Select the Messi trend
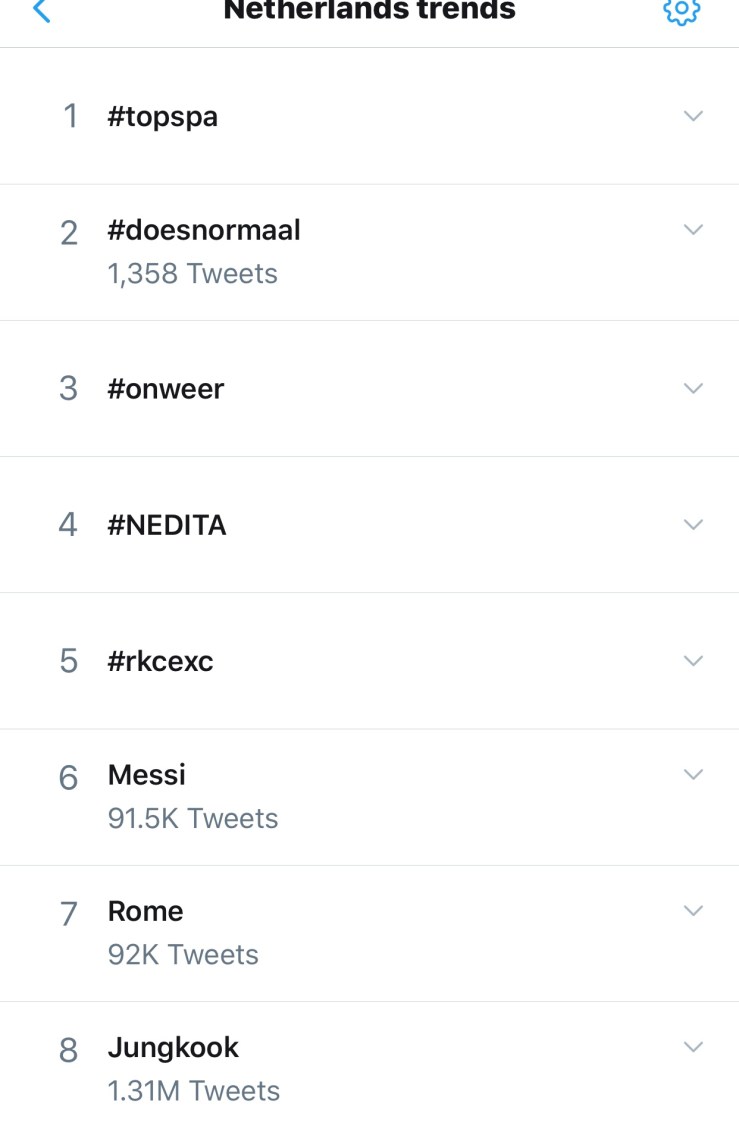The width and height of the screenshot is (739, 1135). [147, 775]
